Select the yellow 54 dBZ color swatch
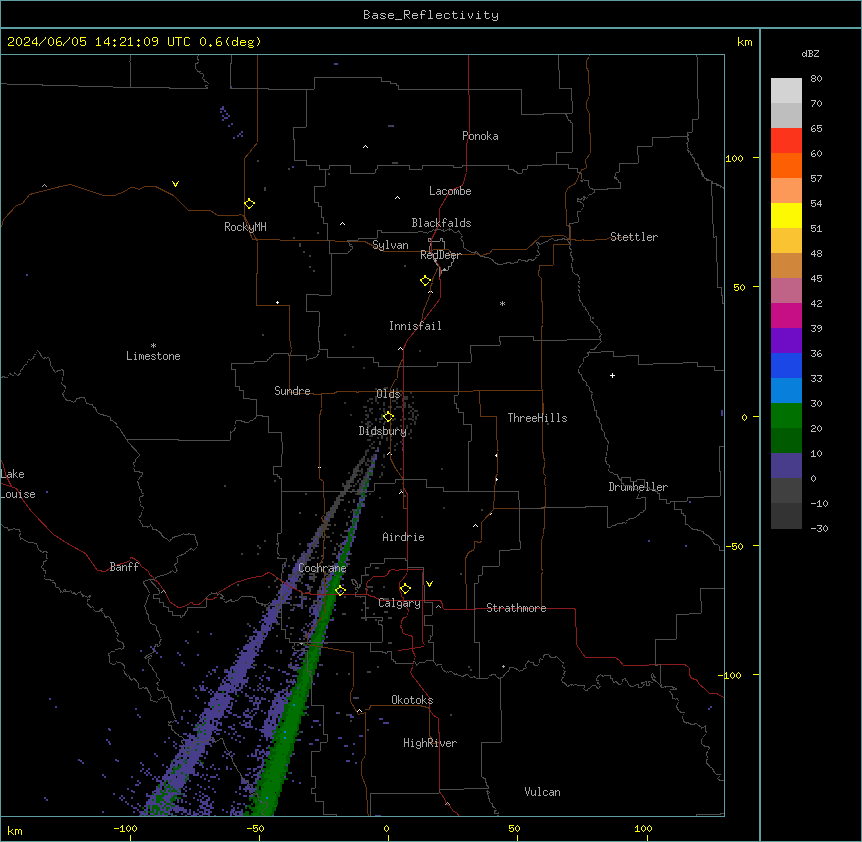 786,215
